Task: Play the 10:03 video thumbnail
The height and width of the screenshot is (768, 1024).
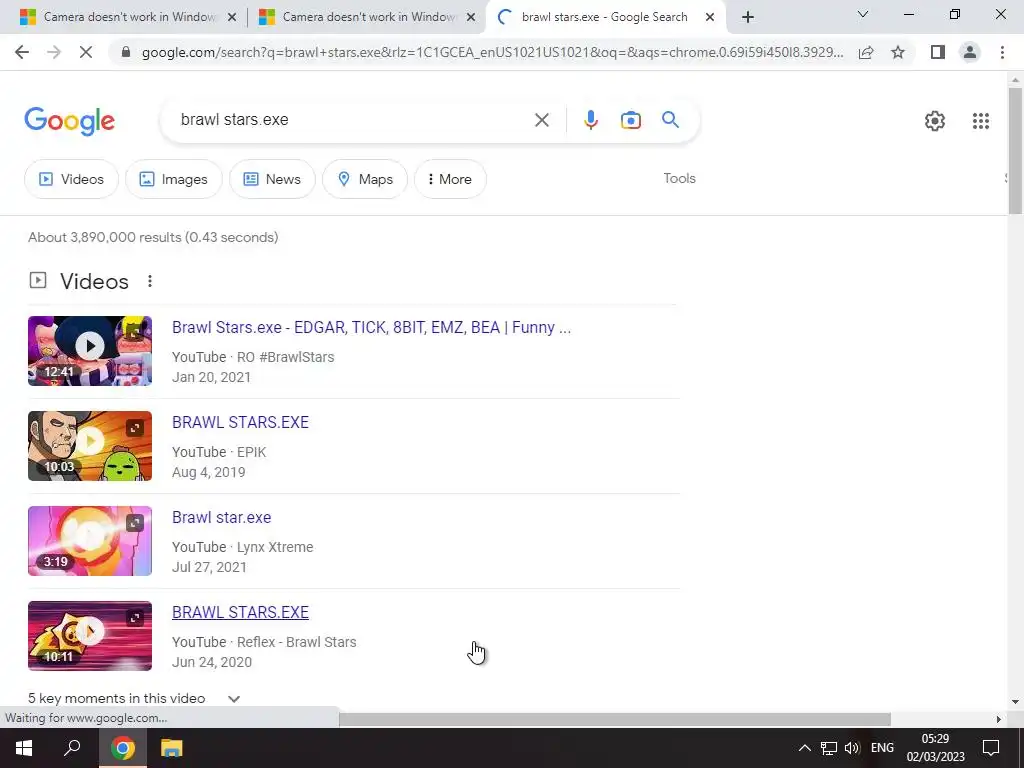Action: click(90, 446)
